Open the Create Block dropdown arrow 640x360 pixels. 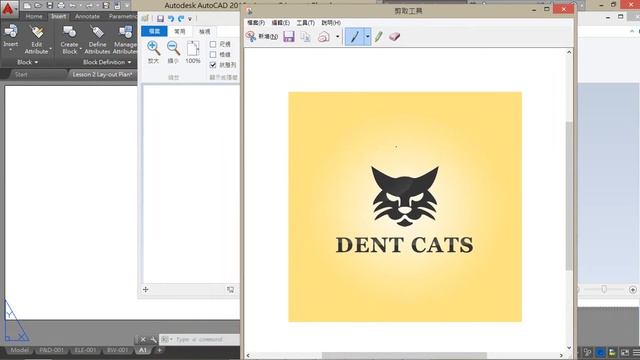pos(80,49)
